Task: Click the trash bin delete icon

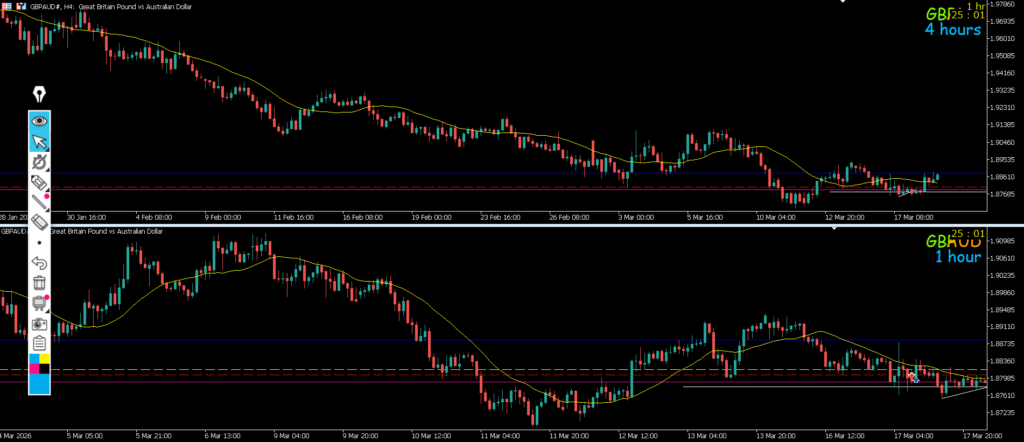Action: (40, 284)
